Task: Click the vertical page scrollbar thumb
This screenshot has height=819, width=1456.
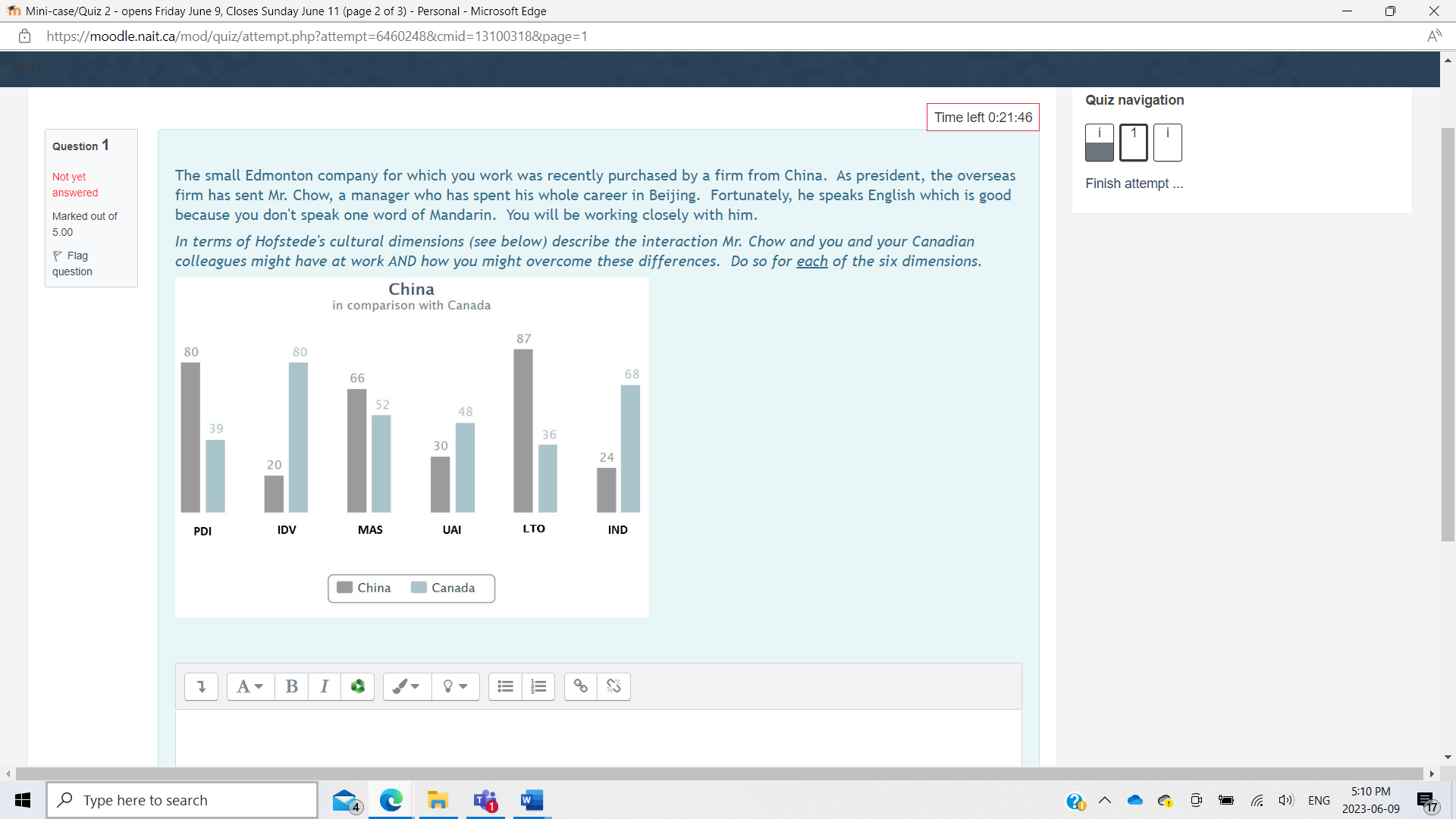Action: pyautogui.click(x=1448, y=334)
